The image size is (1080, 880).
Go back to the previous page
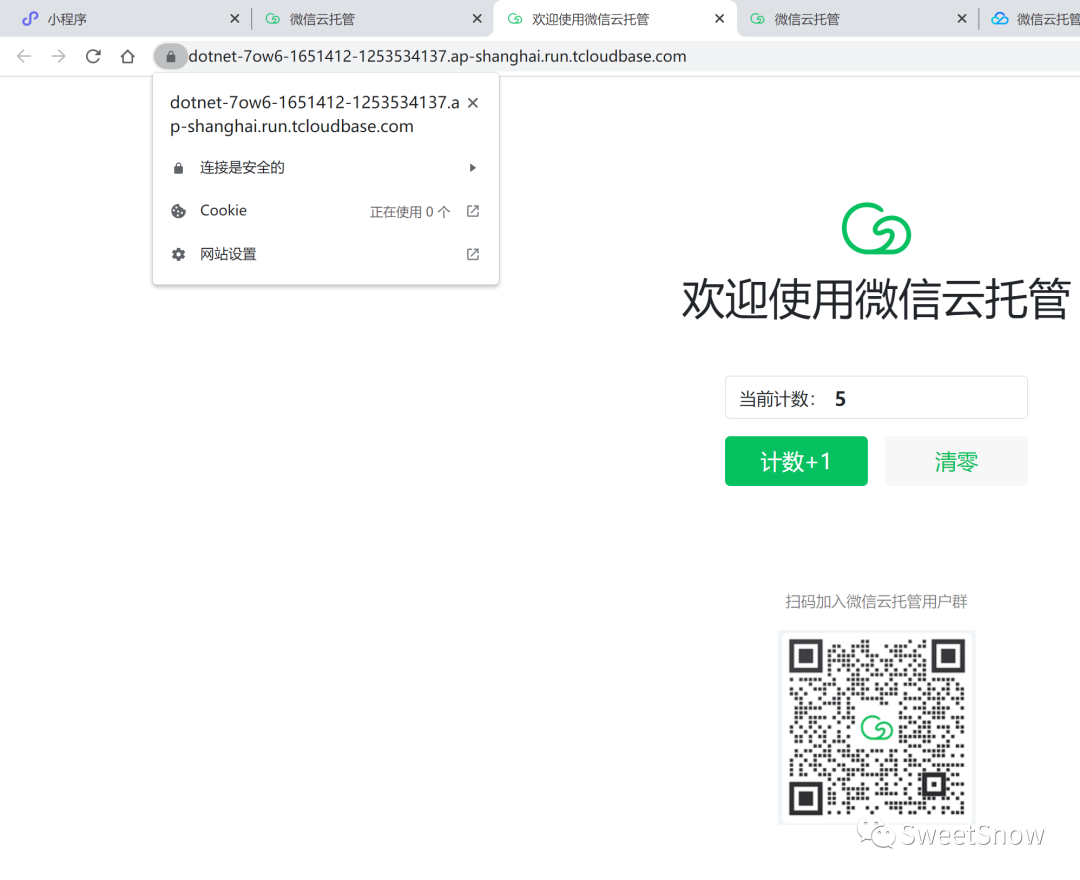(x=24, y=56)
